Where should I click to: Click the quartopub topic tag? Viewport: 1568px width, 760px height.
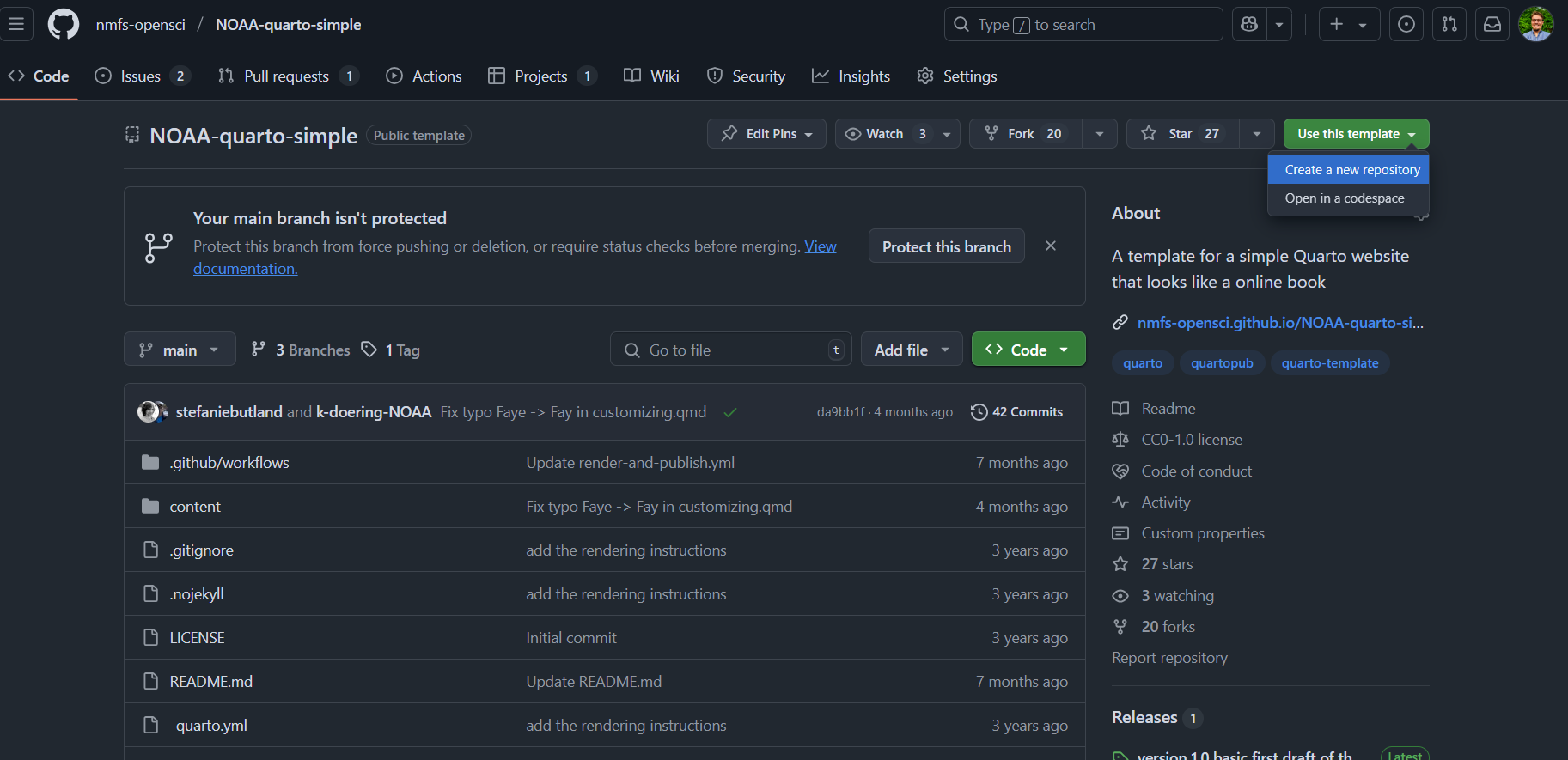tap(1222, 363)
